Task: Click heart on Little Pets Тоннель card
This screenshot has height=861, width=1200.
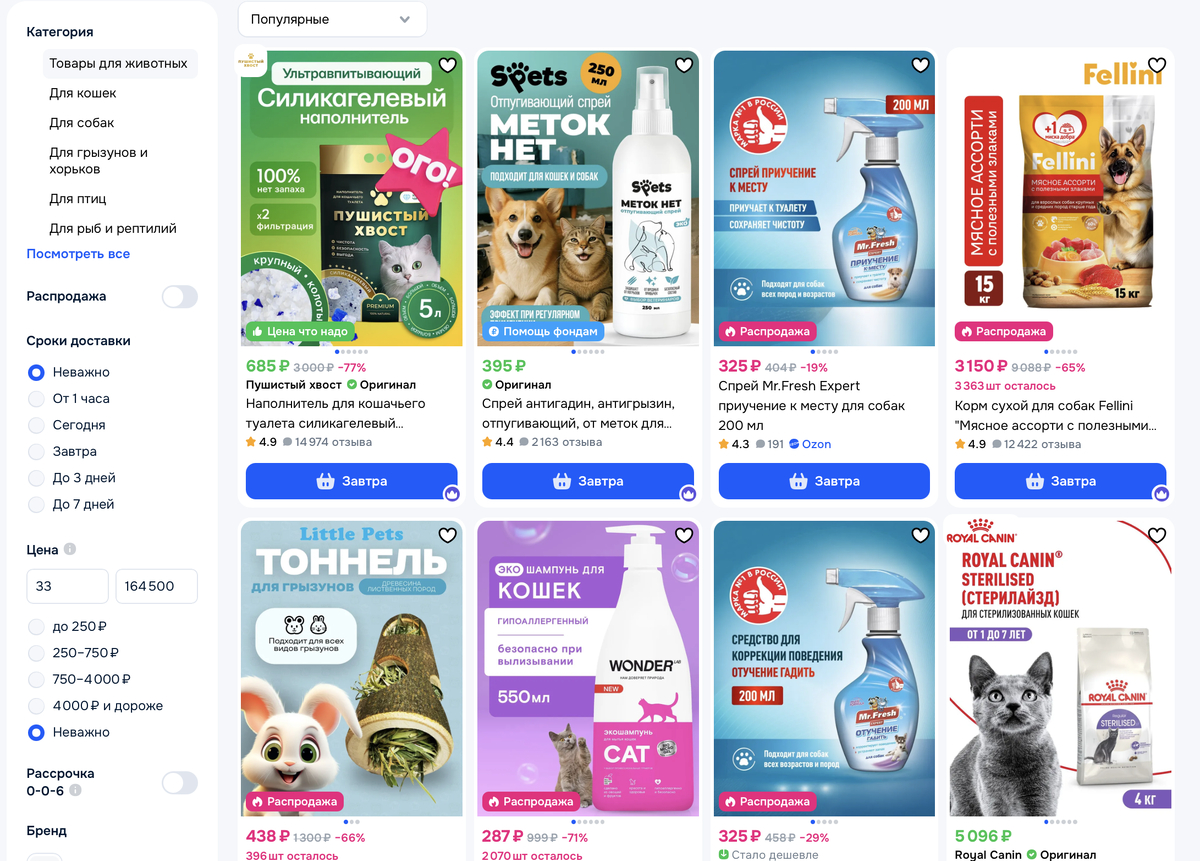Action: 447,535
